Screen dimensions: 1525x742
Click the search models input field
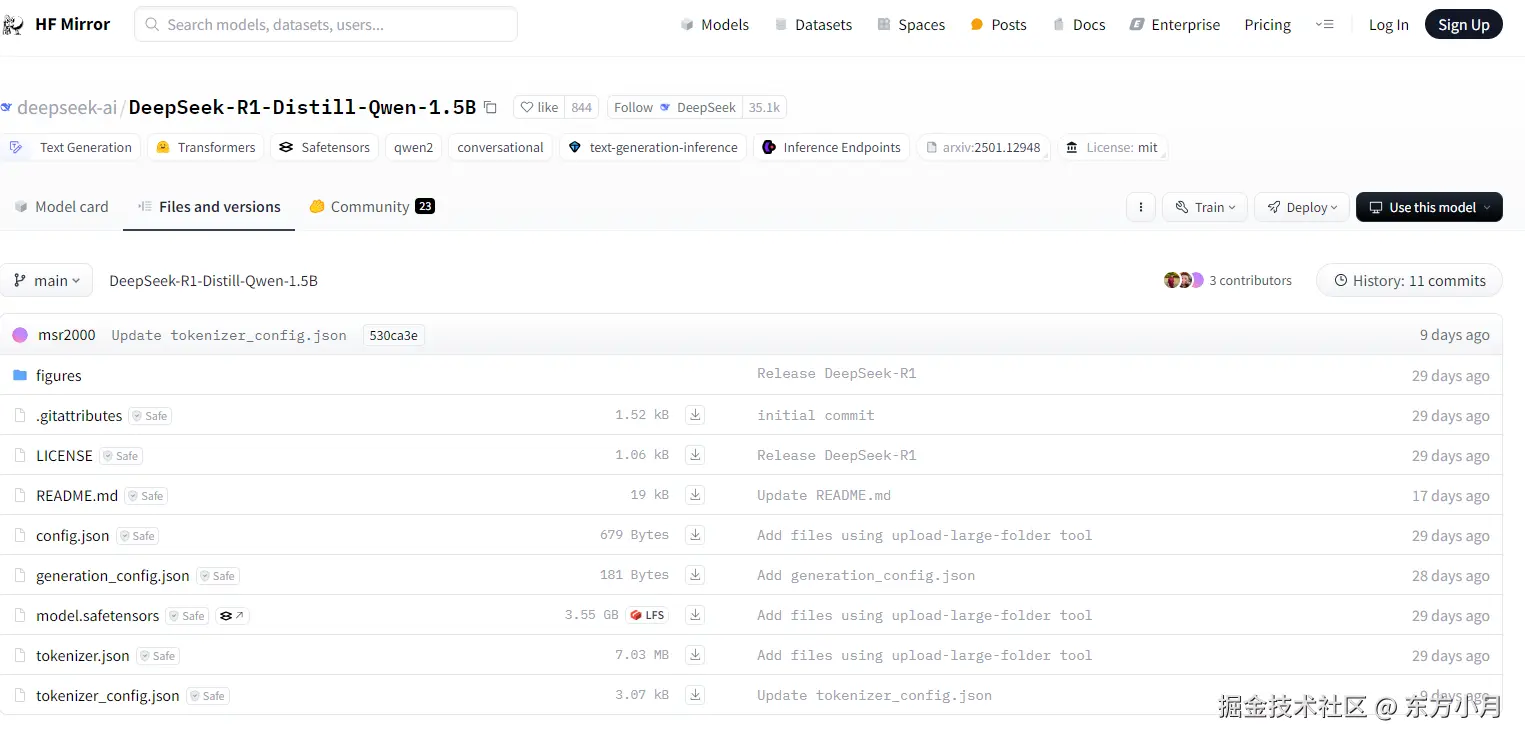pos(326,24)
